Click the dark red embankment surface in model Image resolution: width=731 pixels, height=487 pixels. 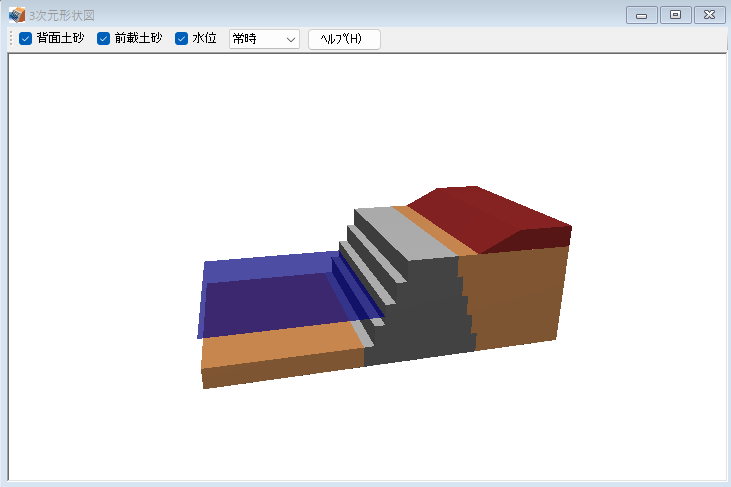click(485, 219)
